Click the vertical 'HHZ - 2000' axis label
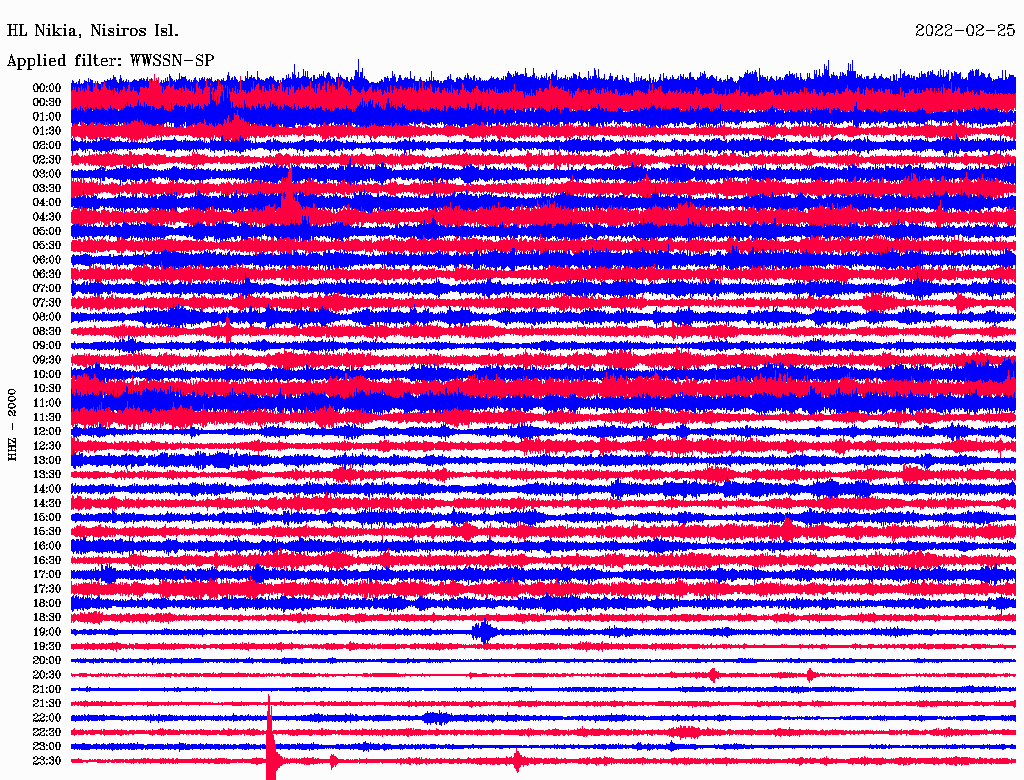This screenshot has height=780, width=1024. tap(13, 424)
